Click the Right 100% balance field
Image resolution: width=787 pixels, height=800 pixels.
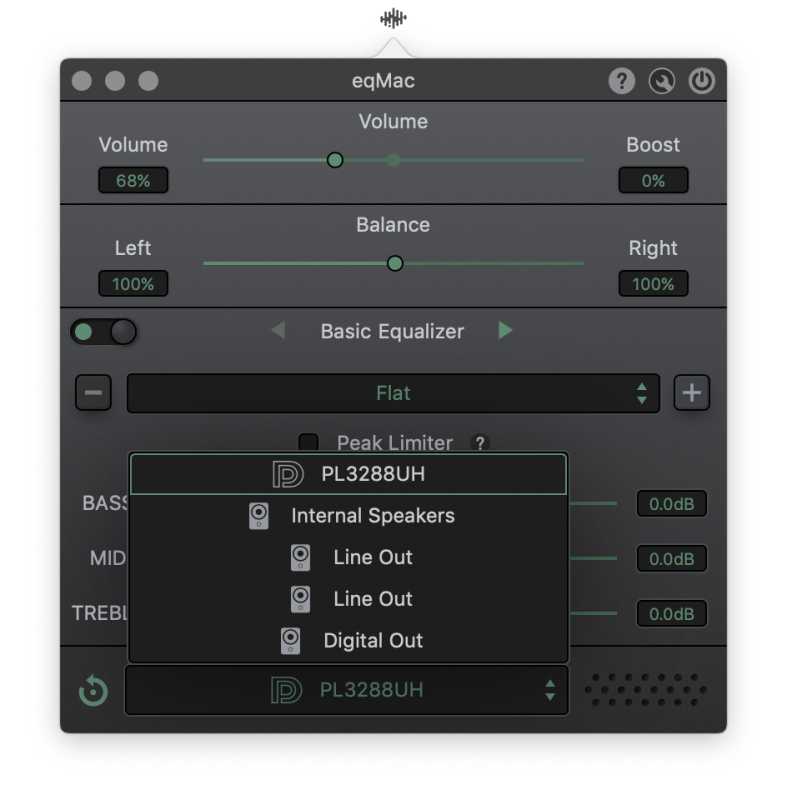click(653, 284)
